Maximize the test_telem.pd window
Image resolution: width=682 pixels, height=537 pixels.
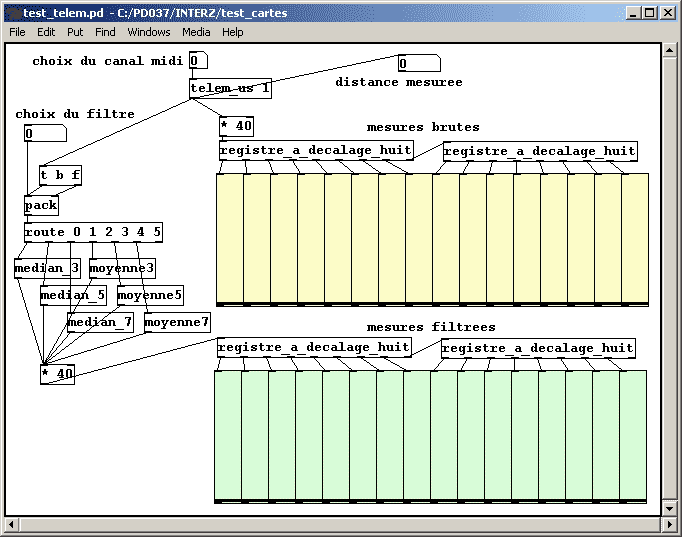point(650,12)
